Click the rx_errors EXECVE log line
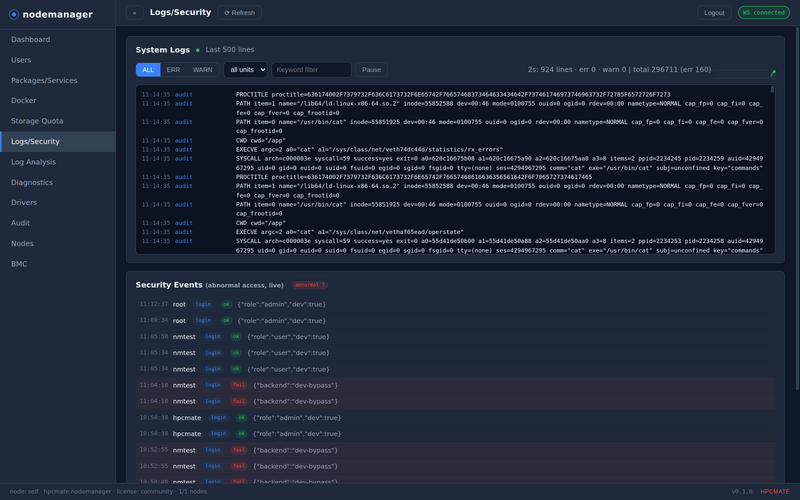The height and width of the screenshot is (500, 800). pos(369,149)
